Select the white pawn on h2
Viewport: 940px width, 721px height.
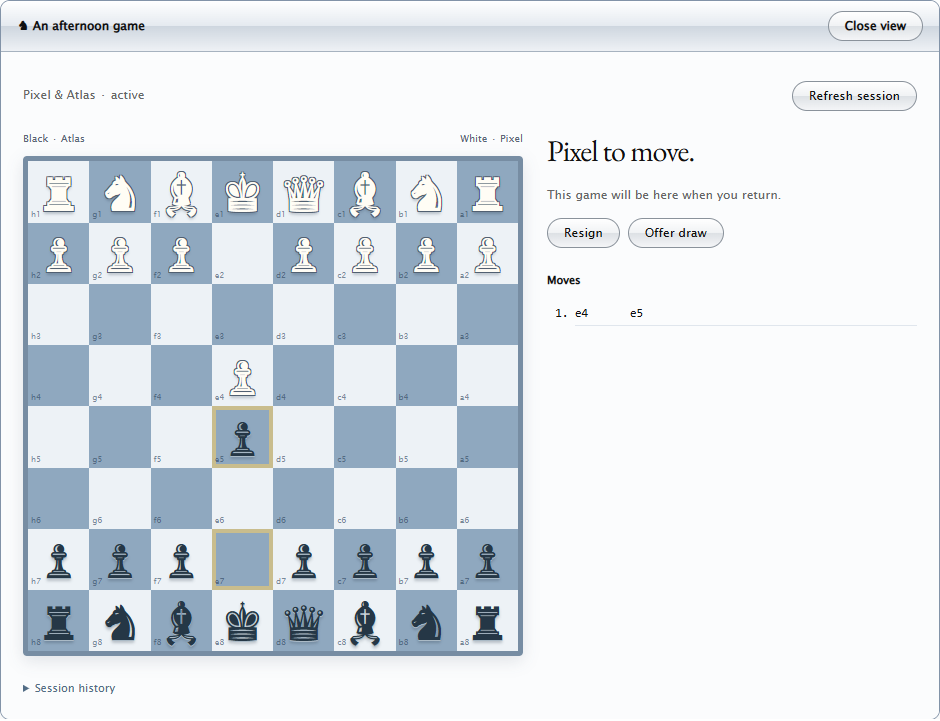[58, 253]
